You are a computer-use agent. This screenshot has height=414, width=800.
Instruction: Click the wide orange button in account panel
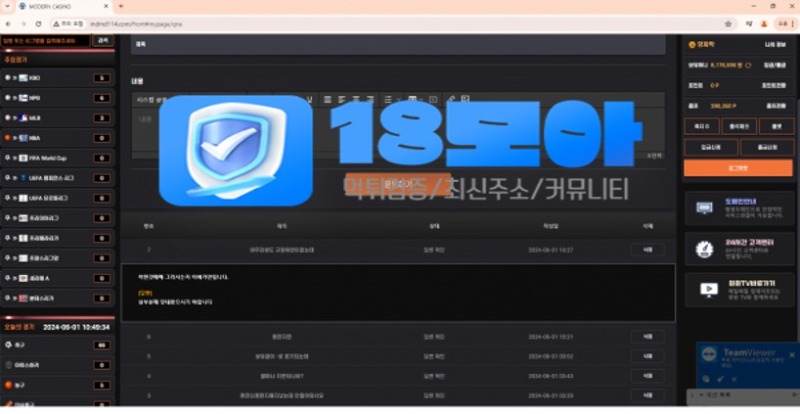click(738, 168)
